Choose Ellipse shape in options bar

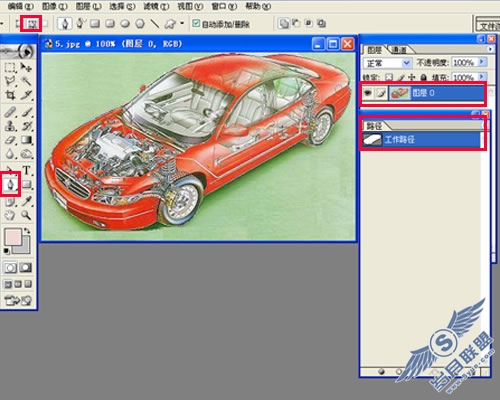point(125,24)
